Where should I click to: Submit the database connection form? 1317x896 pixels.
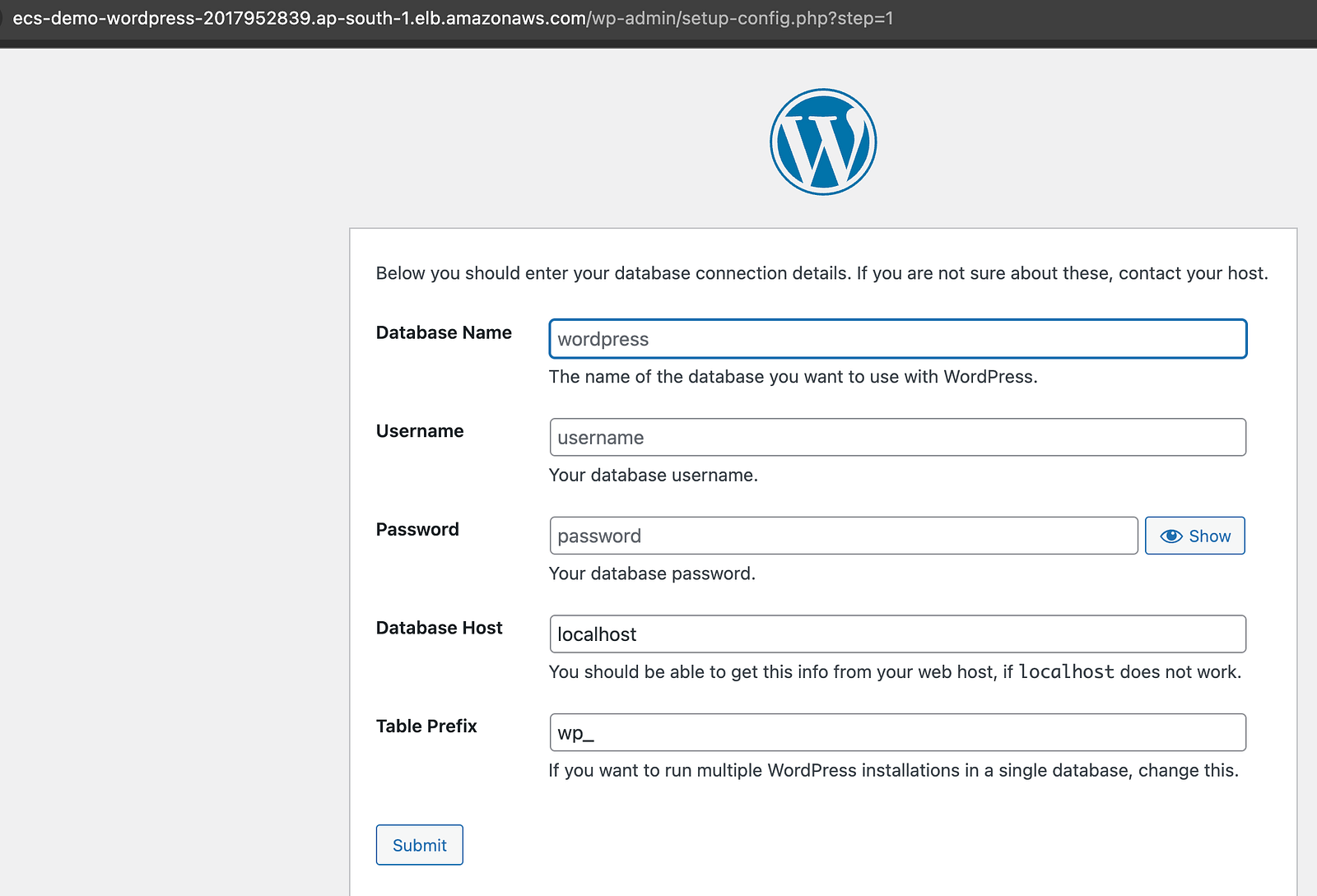(x=420, y=845)
